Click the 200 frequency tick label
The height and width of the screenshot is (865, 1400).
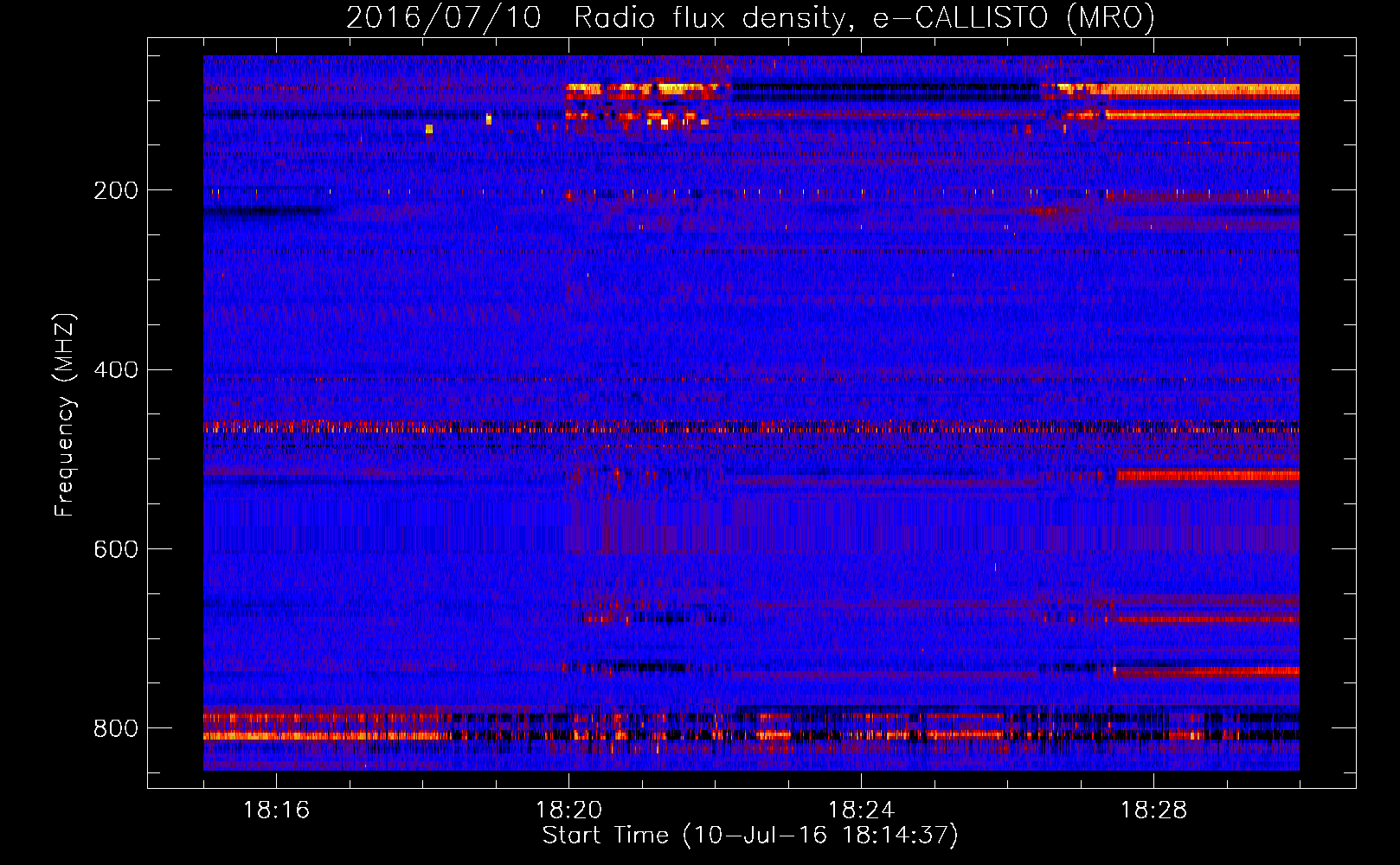click(x=116, y=190)
